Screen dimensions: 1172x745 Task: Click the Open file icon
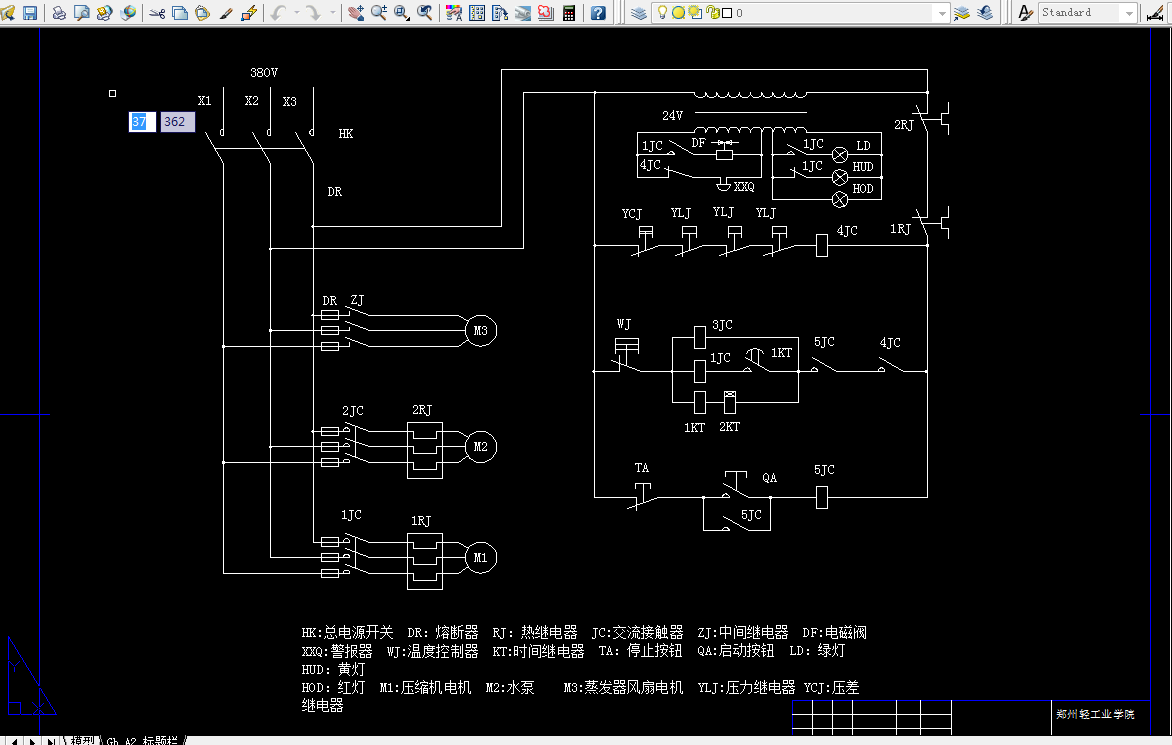point(7,13)
